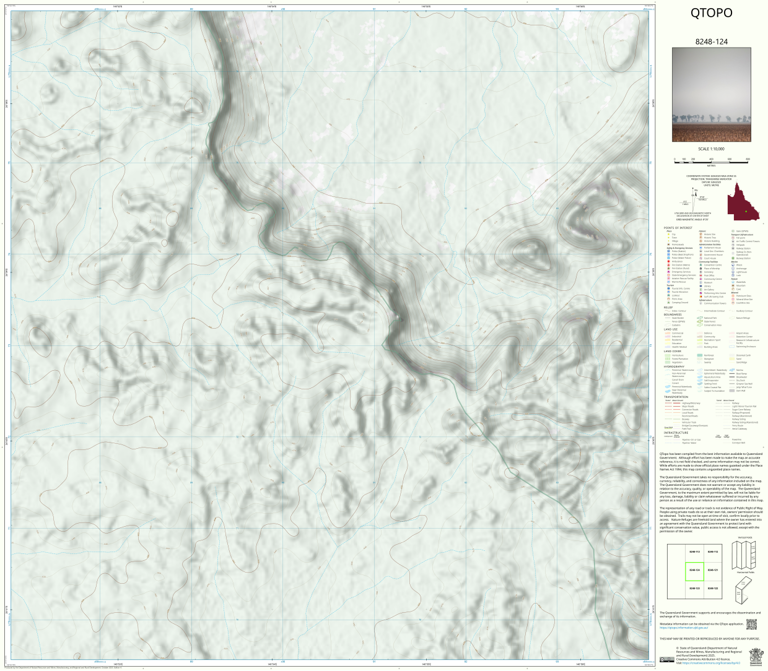
Task: Click the folded map stand diagram
Action: pyautogui.click(x=743, y=590)
